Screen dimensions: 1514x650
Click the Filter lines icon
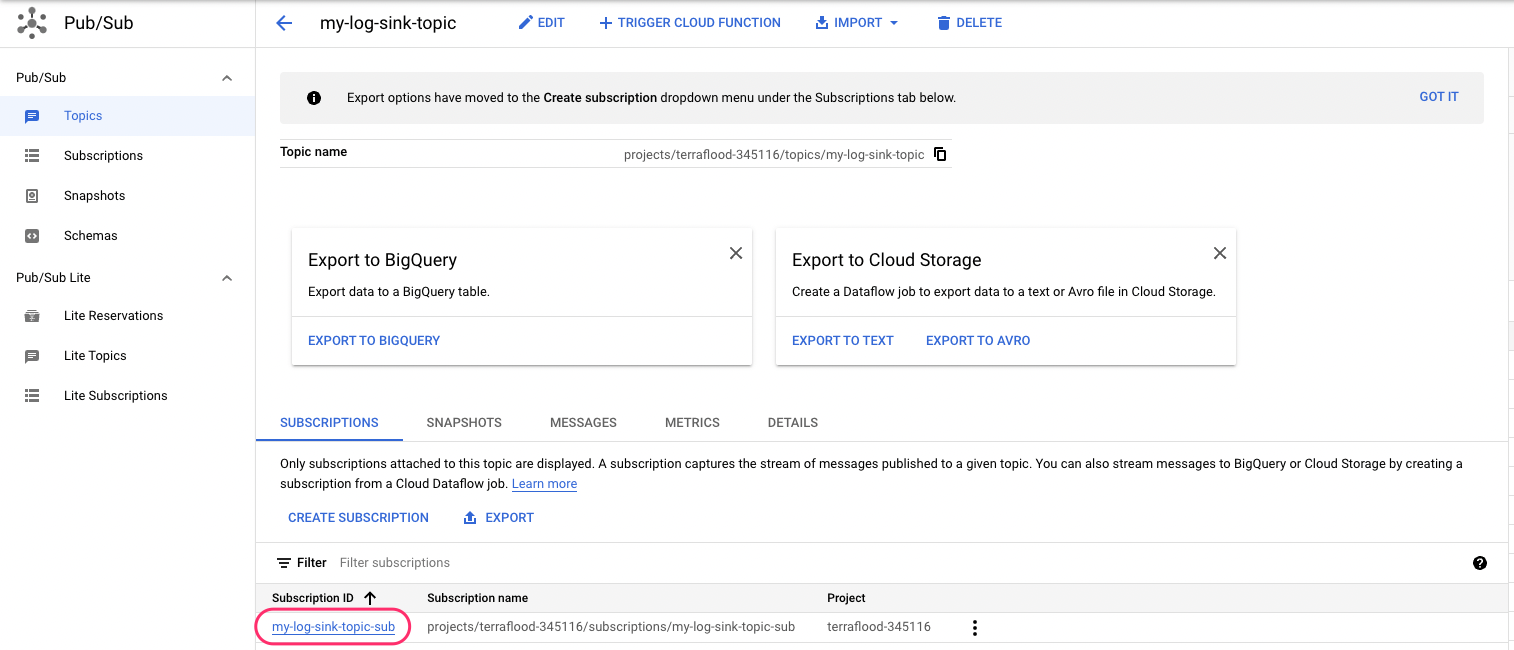pyautogui.click(x=284, y=563)
